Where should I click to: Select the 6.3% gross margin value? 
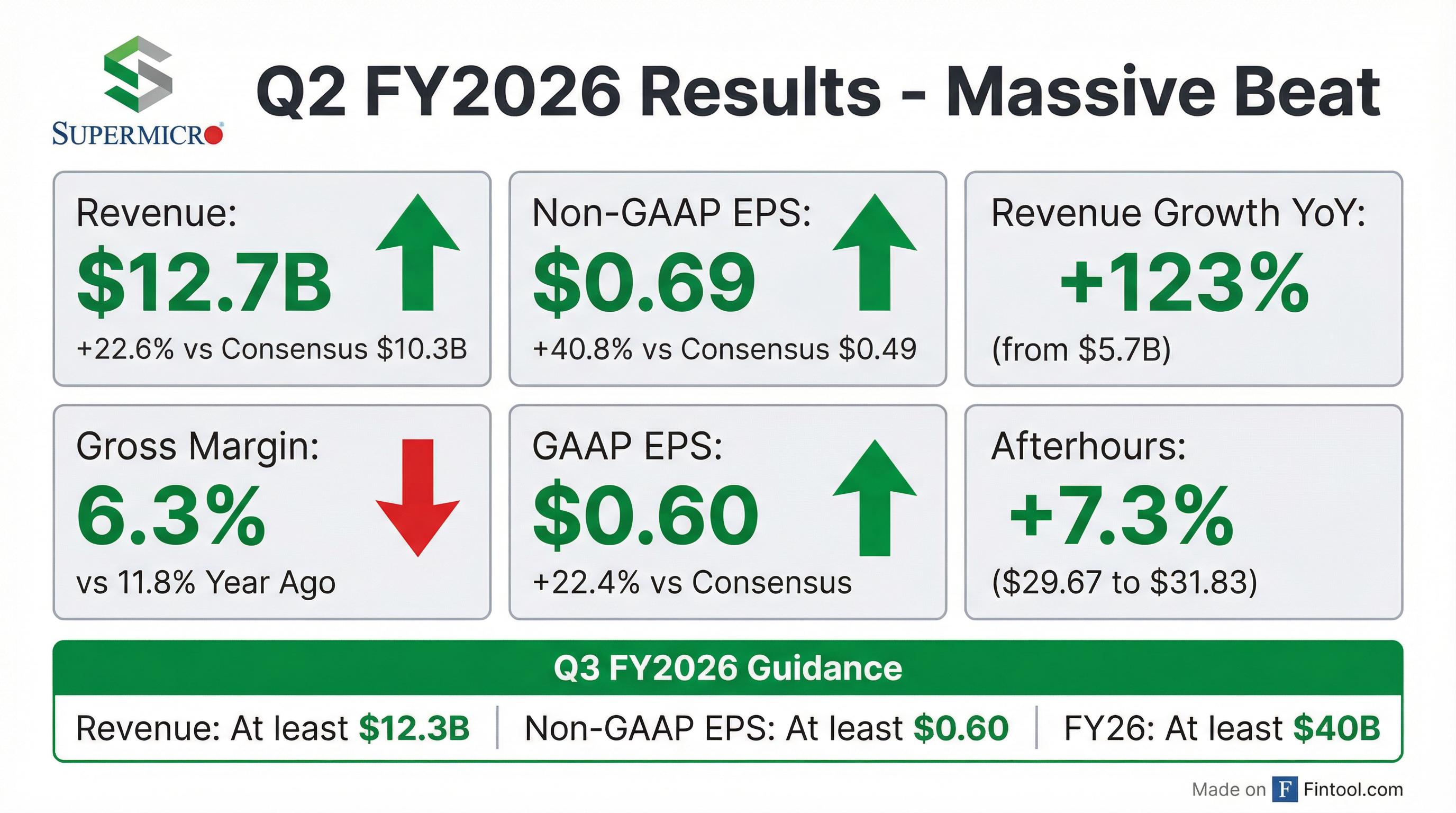point(171,516)
